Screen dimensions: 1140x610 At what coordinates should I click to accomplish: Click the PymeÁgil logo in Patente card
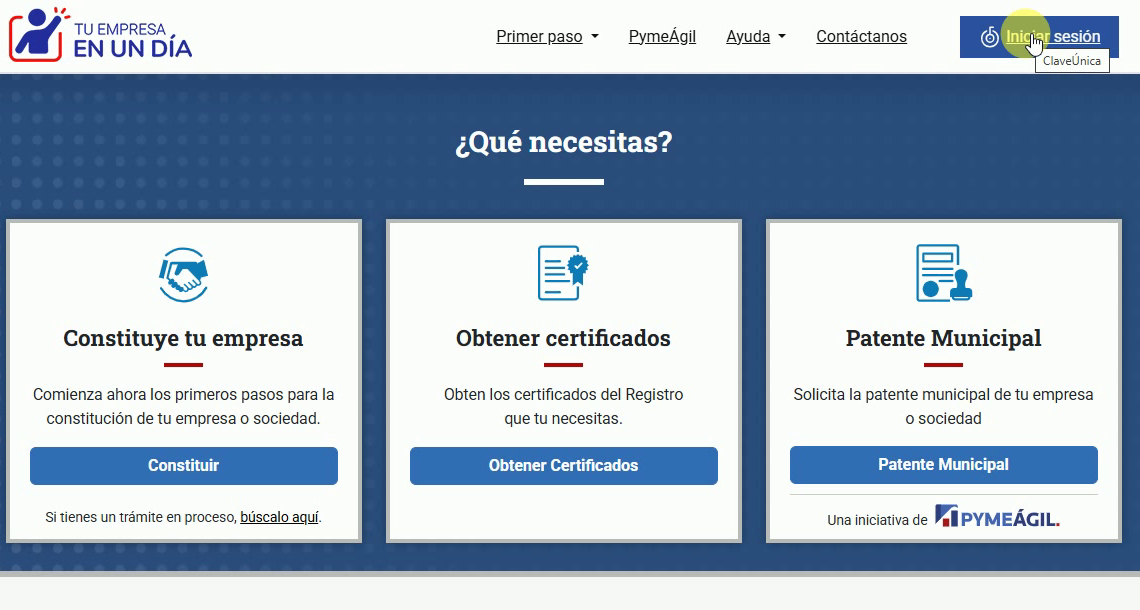[x=997, y=517]
